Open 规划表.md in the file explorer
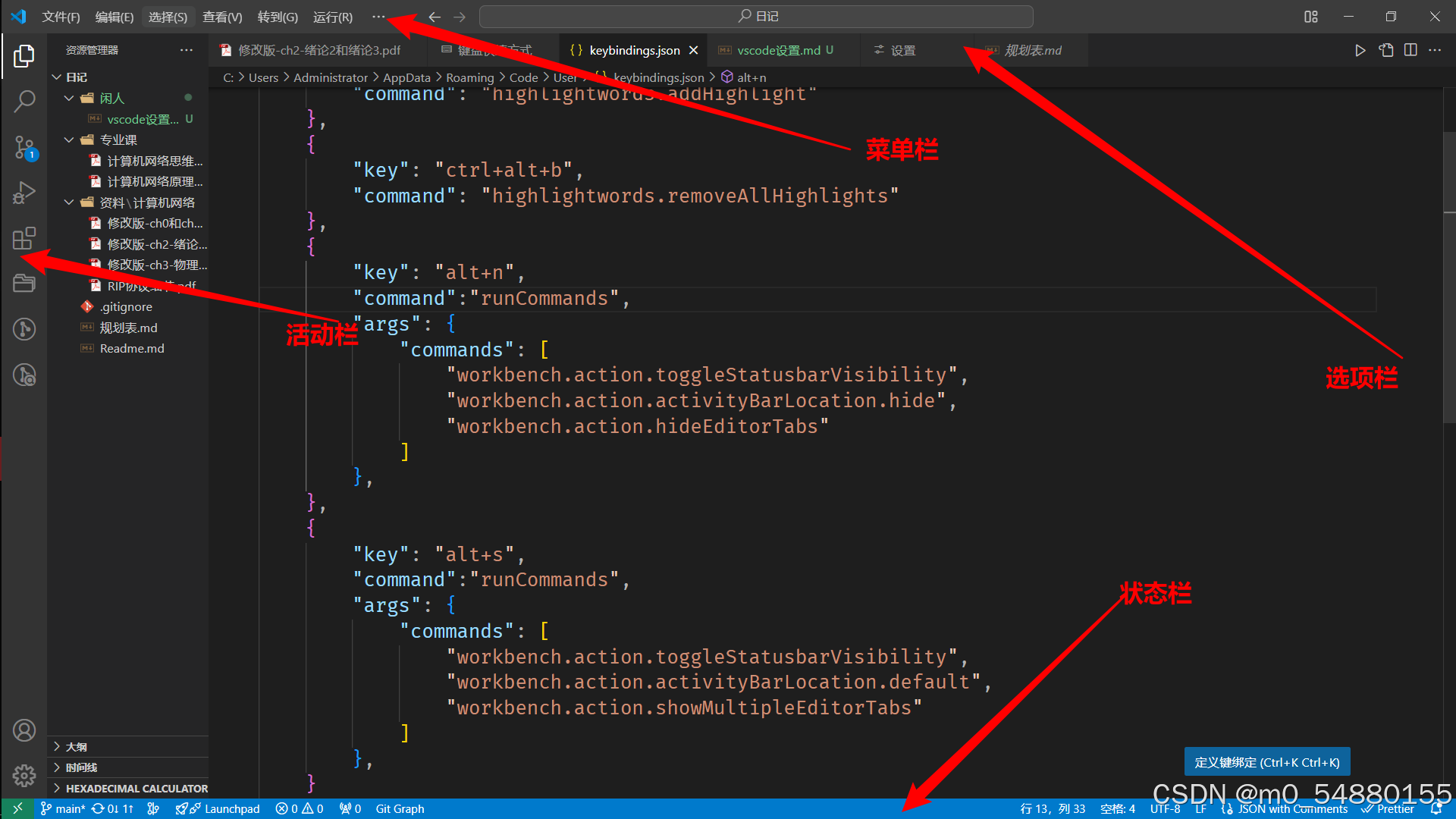 128,328
